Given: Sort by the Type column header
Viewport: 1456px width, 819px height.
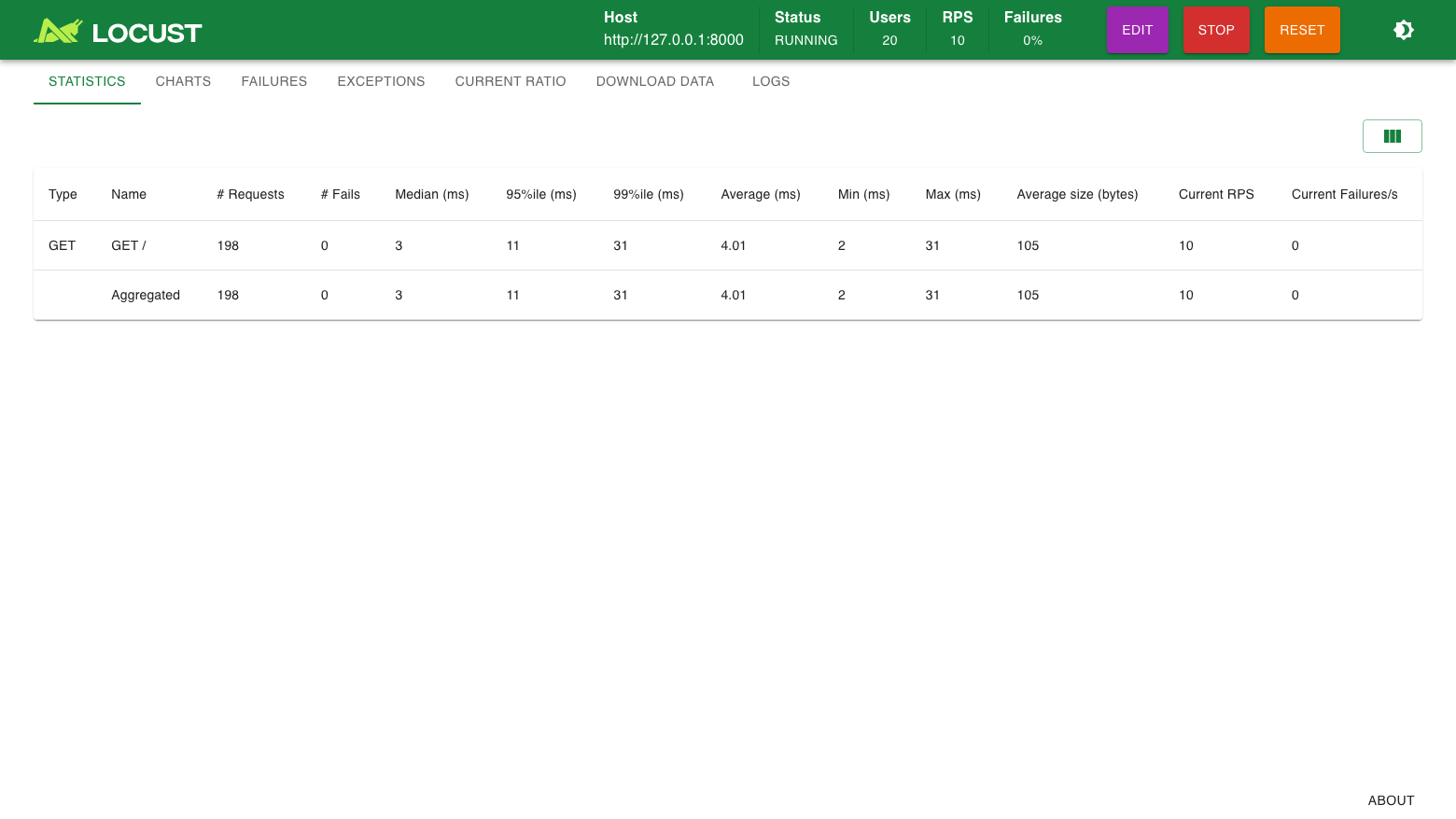Looking at the screenshot, I should (63, 194).
